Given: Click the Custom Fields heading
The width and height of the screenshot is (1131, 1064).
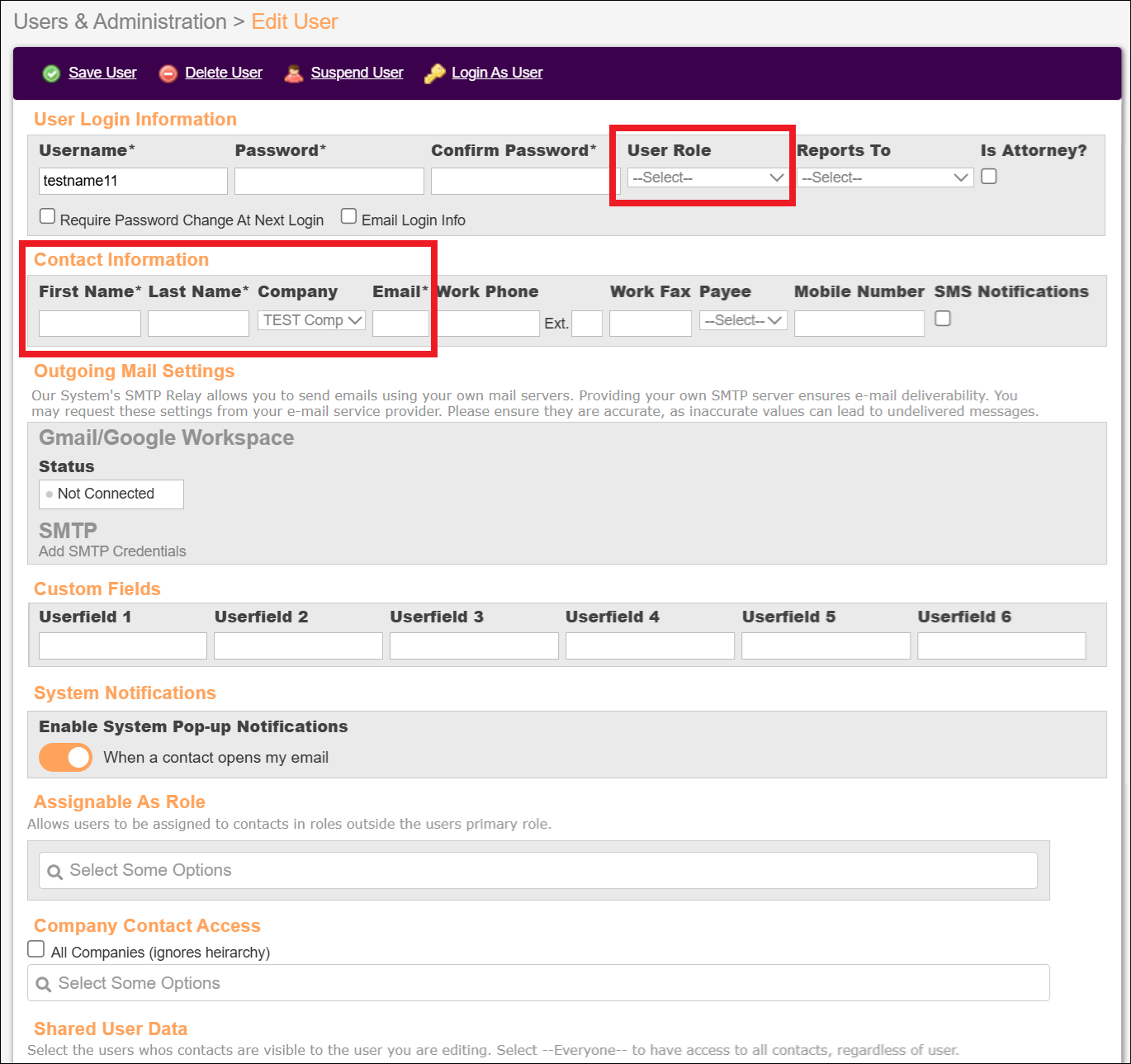Looking at the screenshot, I should pyautogui.click(x=97, y=589).
